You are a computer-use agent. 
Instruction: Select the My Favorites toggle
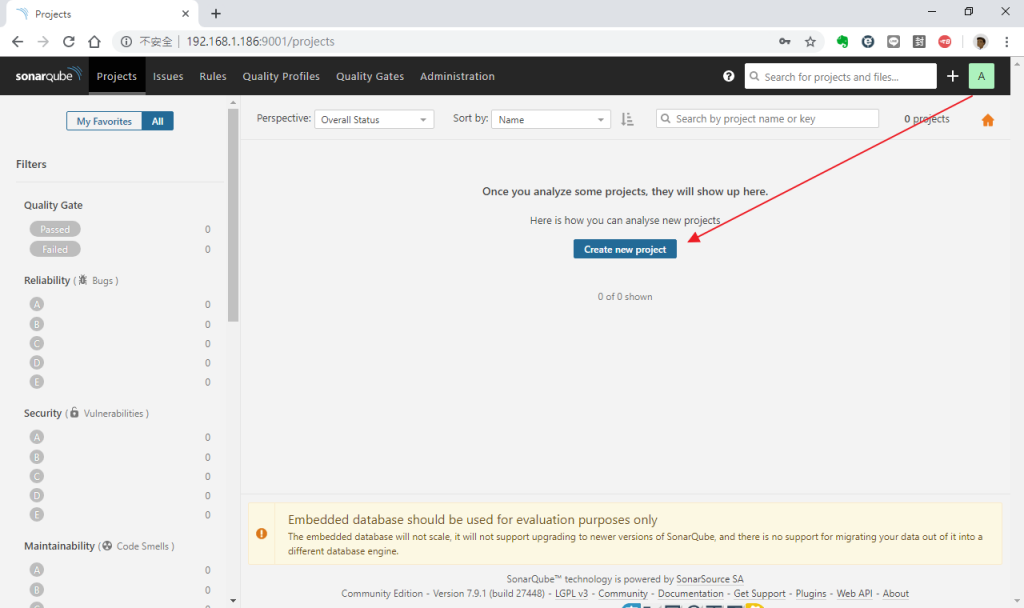click(104, 121)
